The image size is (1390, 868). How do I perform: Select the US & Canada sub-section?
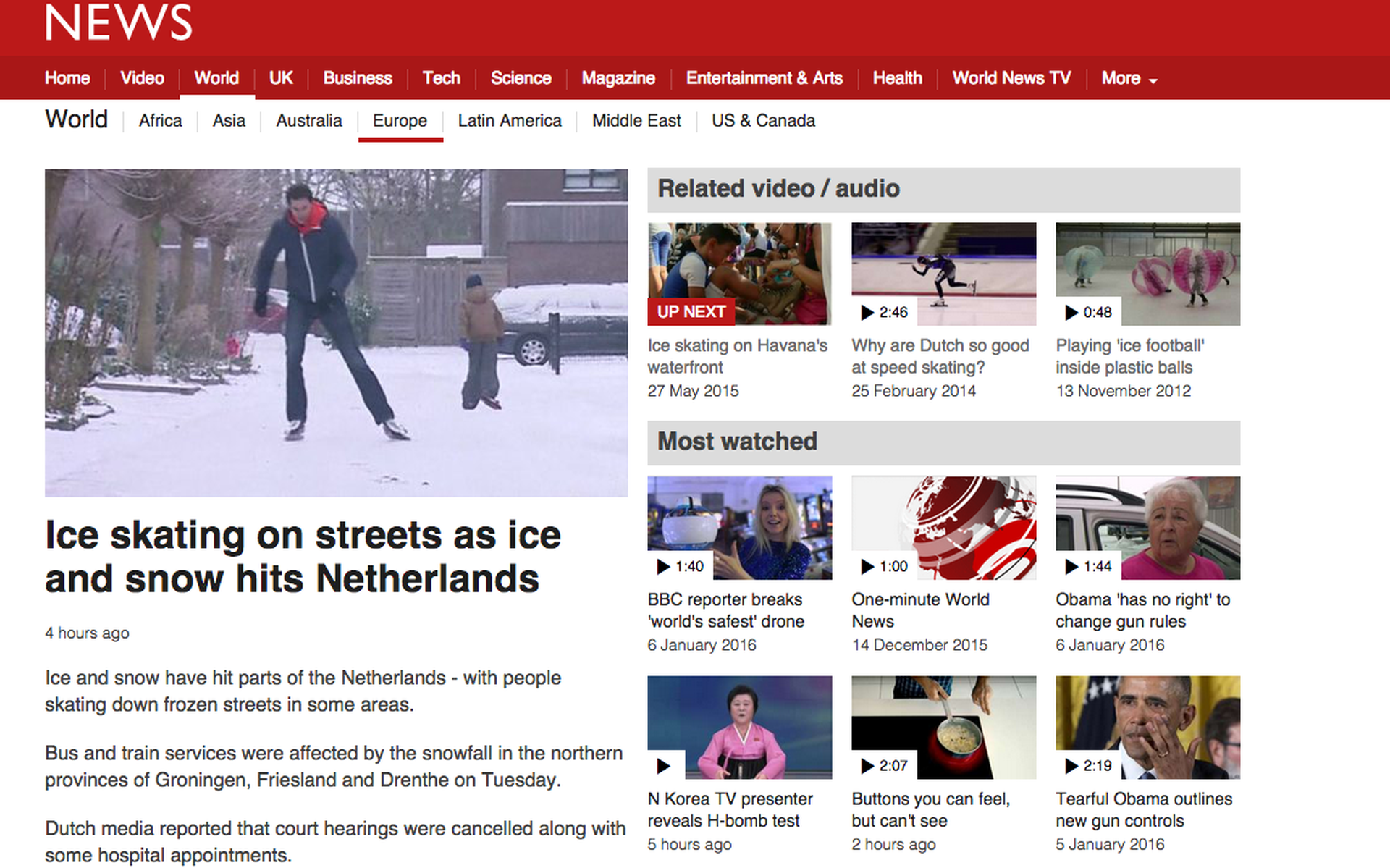click(764, 121)
